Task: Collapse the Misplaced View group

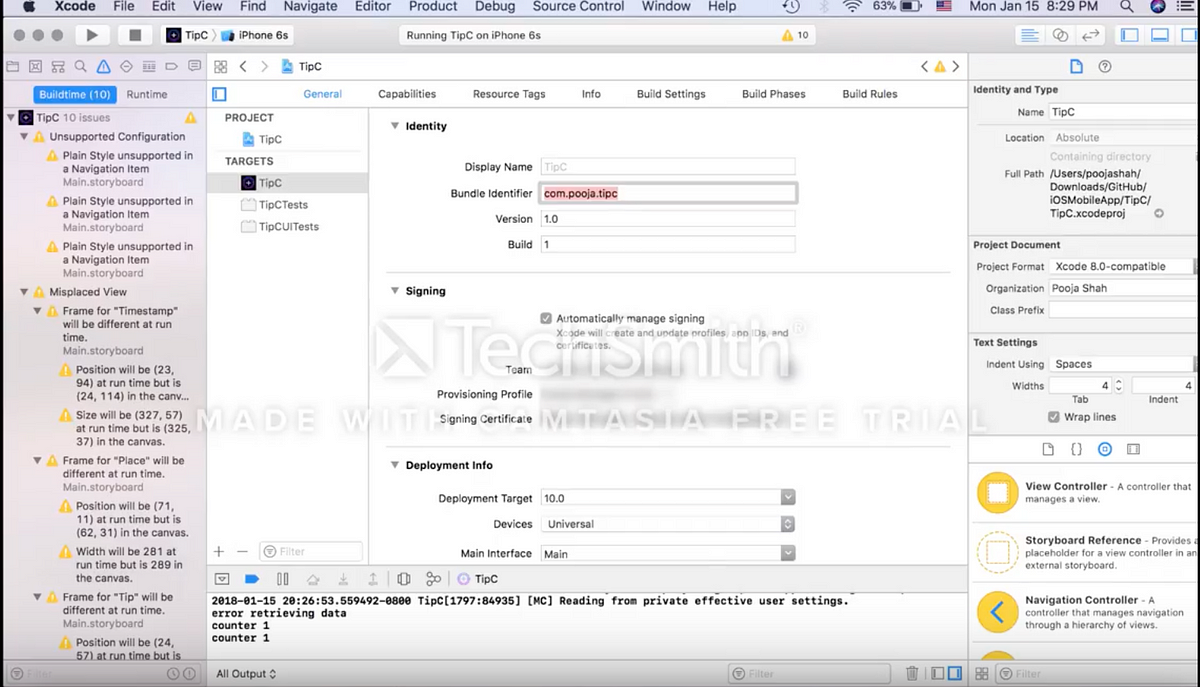Action: 25,292
